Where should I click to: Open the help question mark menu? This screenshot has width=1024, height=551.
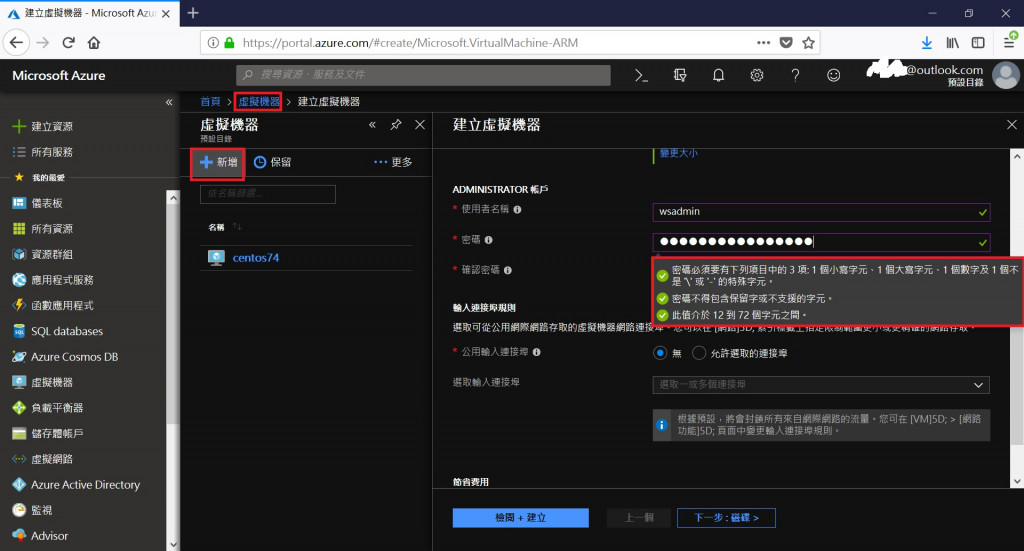tap(795, 76)
